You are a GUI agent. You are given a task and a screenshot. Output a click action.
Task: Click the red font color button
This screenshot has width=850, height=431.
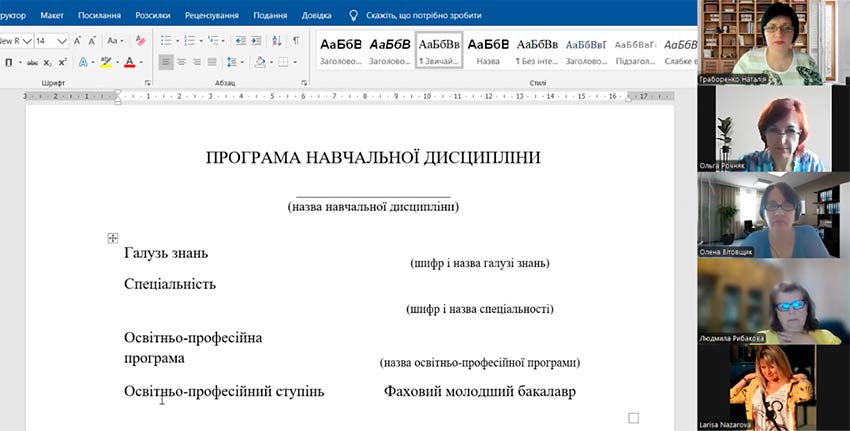130,62
